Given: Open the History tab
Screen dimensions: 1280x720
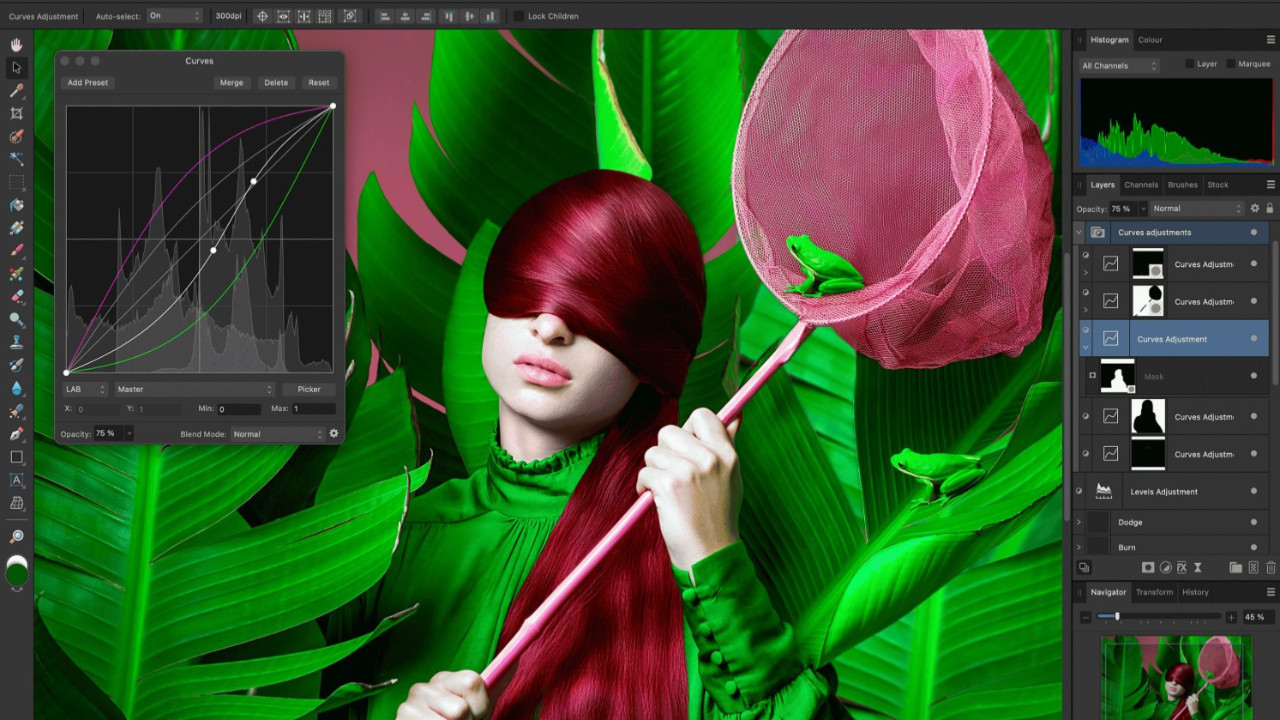Looking at the screenshot, I should point(1195,592).
